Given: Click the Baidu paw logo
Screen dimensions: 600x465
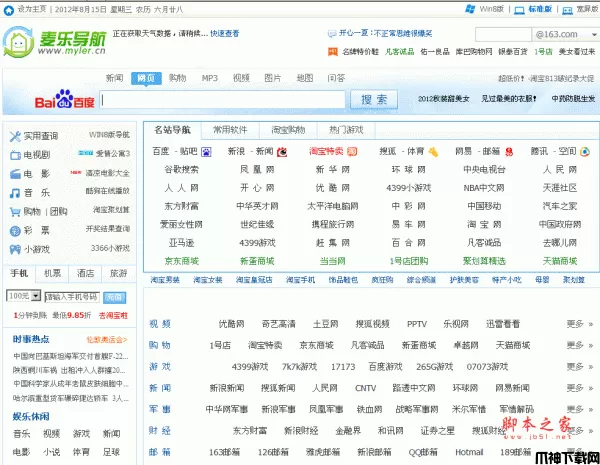Looking at the screenshot, I should coord(65,98).
